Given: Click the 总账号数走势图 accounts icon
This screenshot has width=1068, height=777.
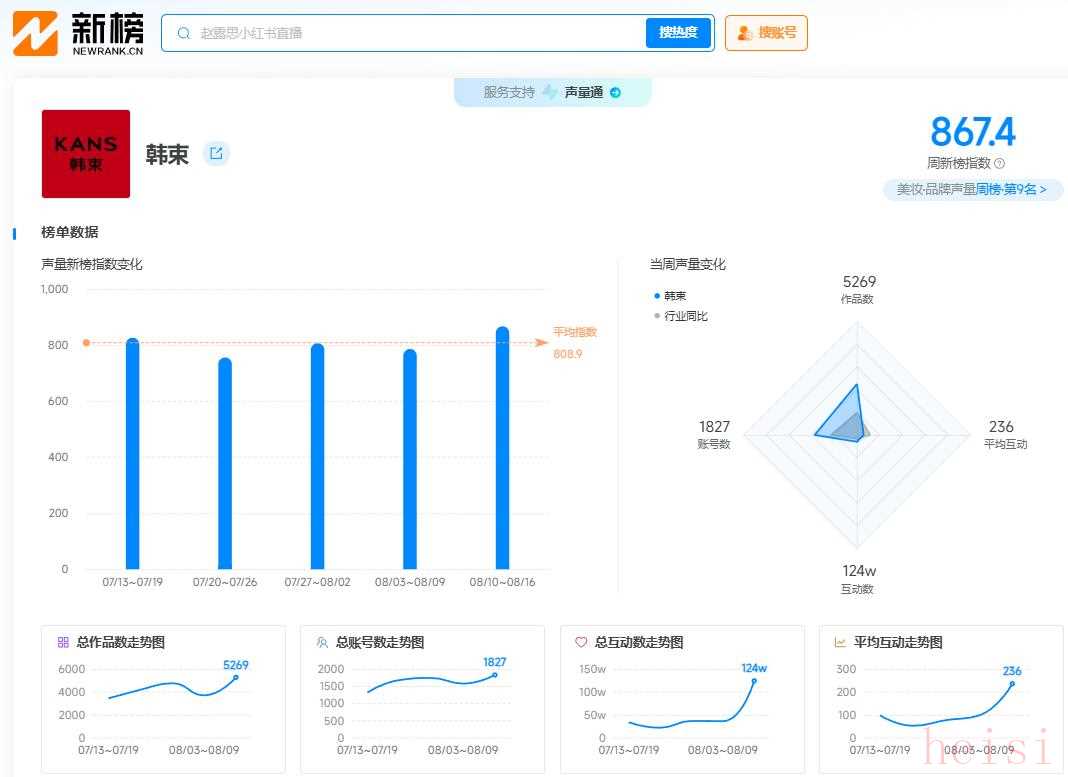Looking at the screenshot, I should (x=322, y=642).
